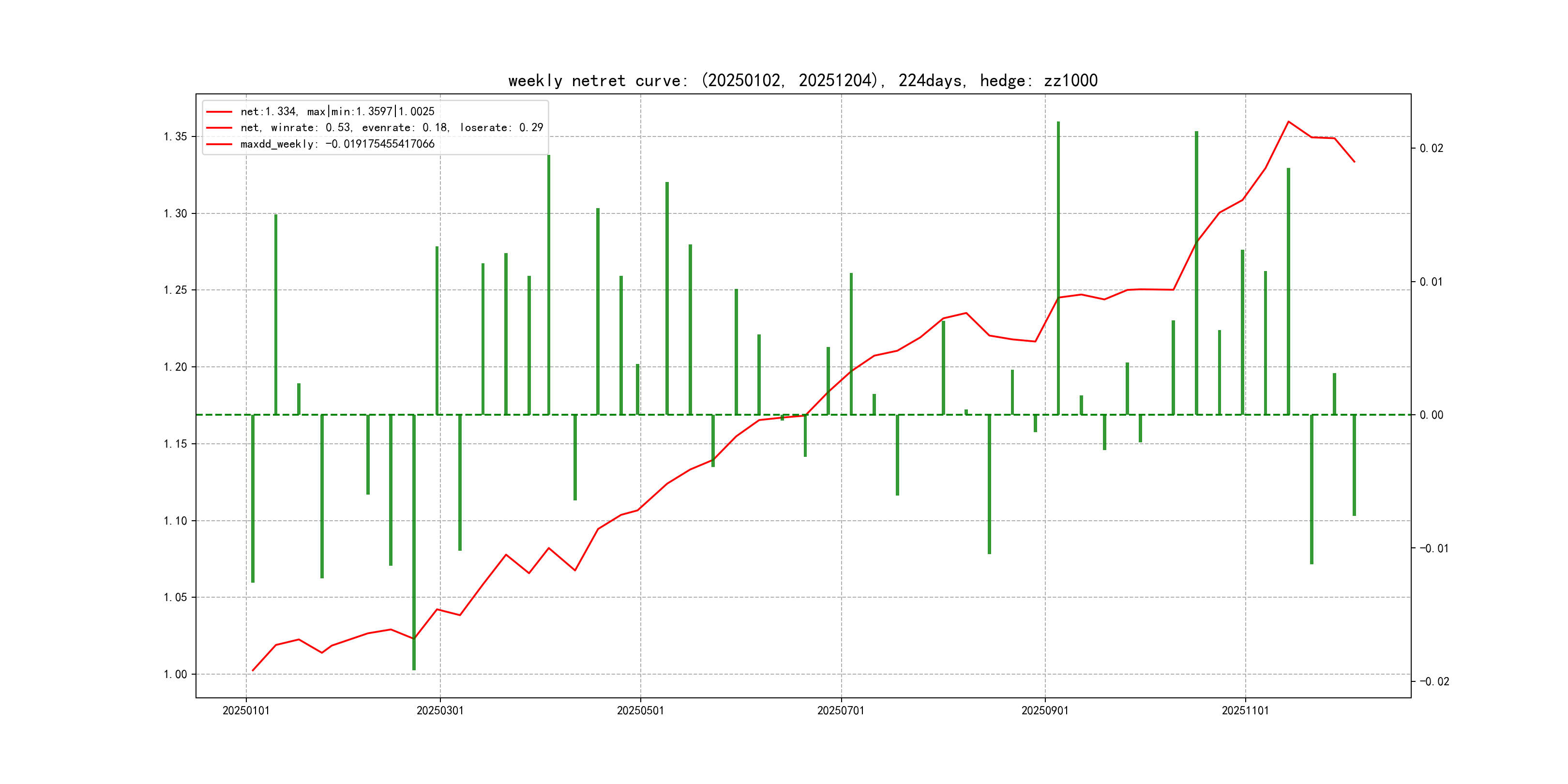Click the left y-axis label 1.00
Screen dimensions: 1568x784
175,674
